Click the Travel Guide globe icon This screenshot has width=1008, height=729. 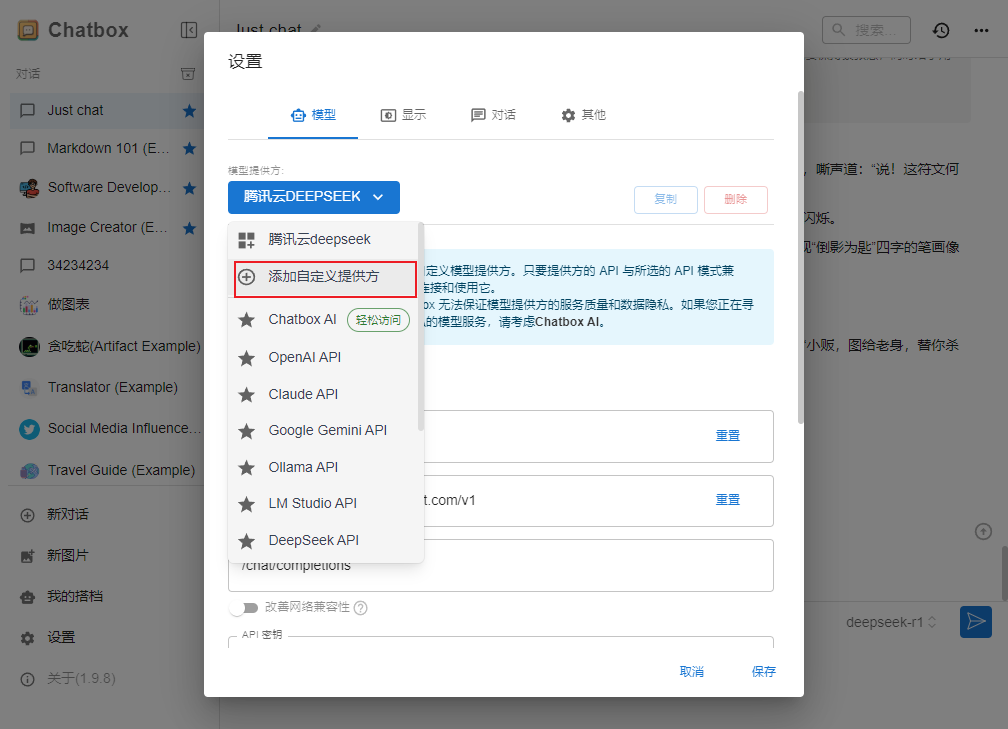(29, 471)
